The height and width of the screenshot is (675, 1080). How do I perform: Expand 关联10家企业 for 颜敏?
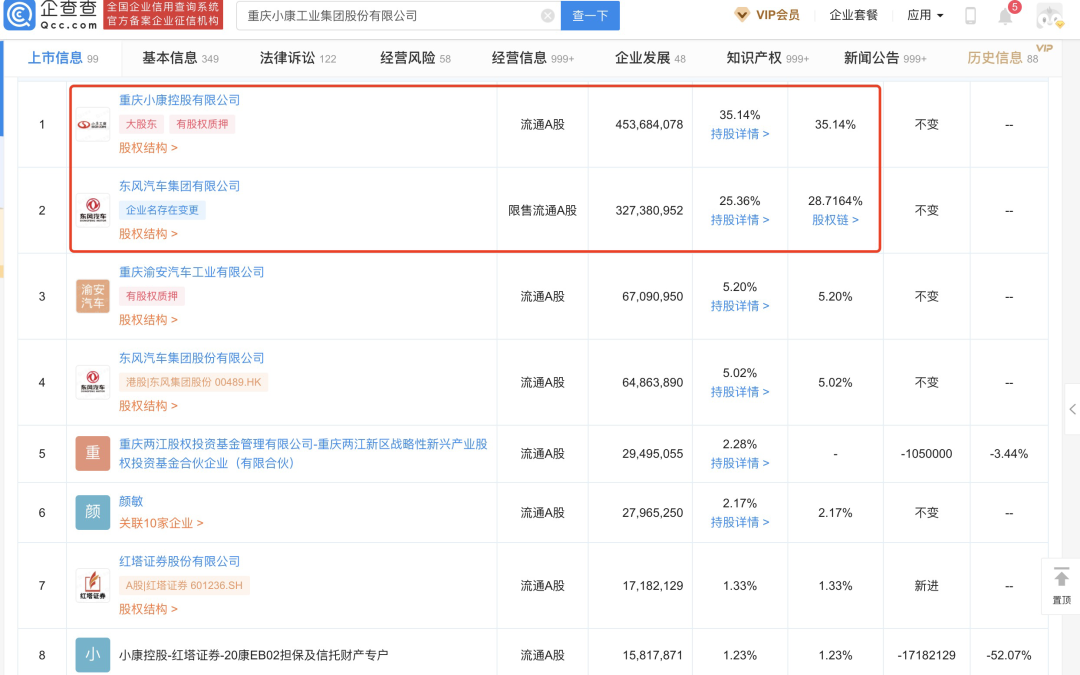pyautogui.click(x=161, y=523)
